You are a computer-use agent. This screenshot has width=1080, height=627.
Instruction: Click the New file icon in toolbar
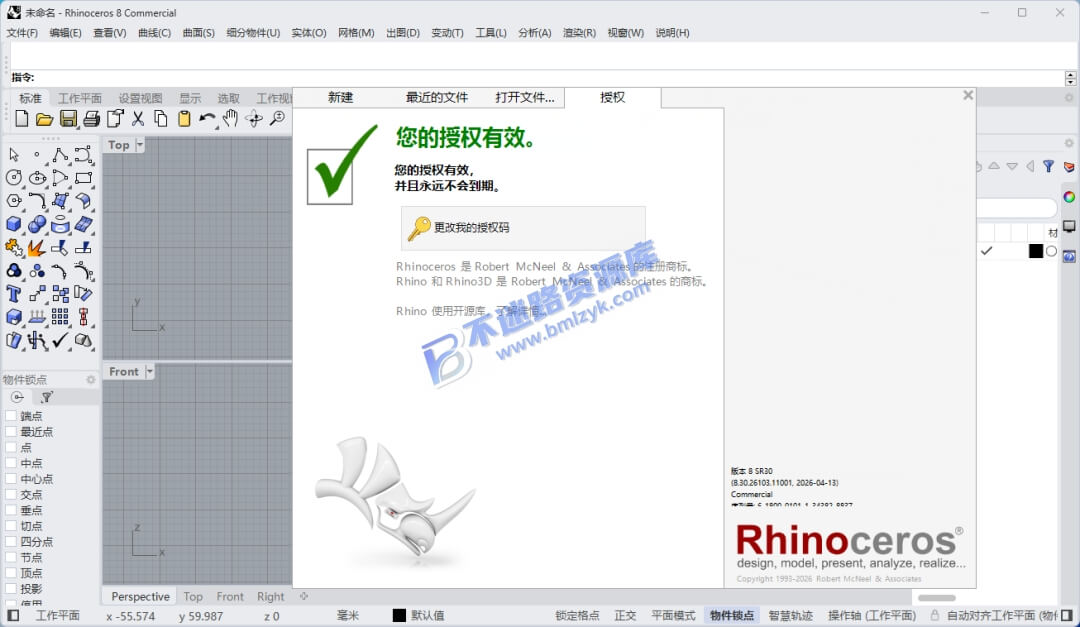(21, 119)
